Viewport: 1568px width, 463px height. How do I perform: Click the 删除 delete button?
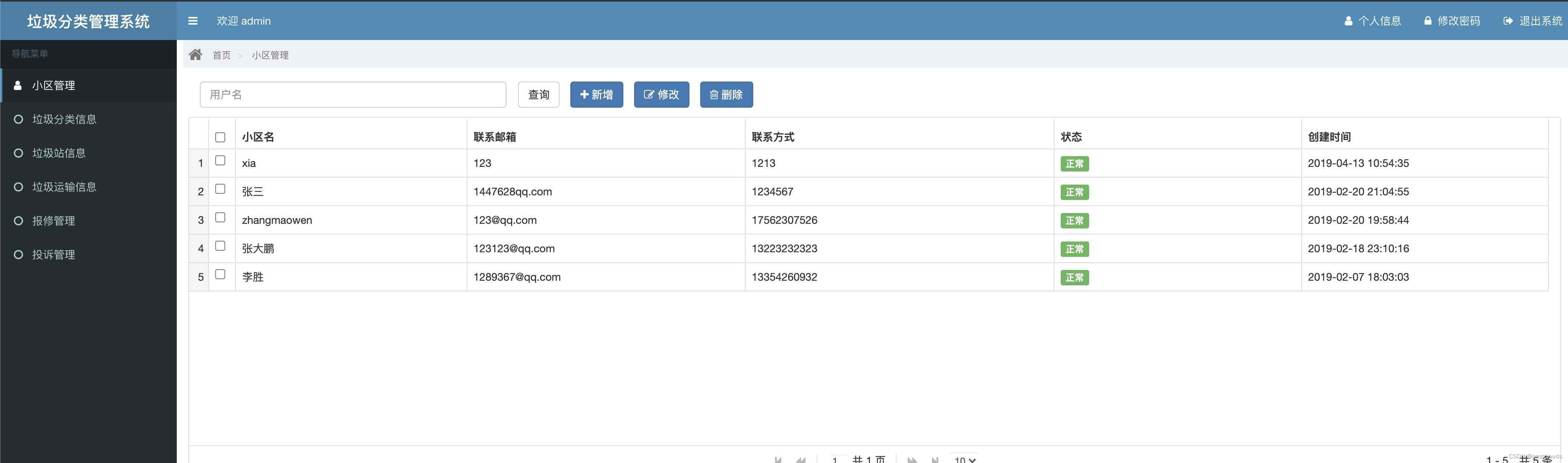pyautogui.click(x=726, y=95)
